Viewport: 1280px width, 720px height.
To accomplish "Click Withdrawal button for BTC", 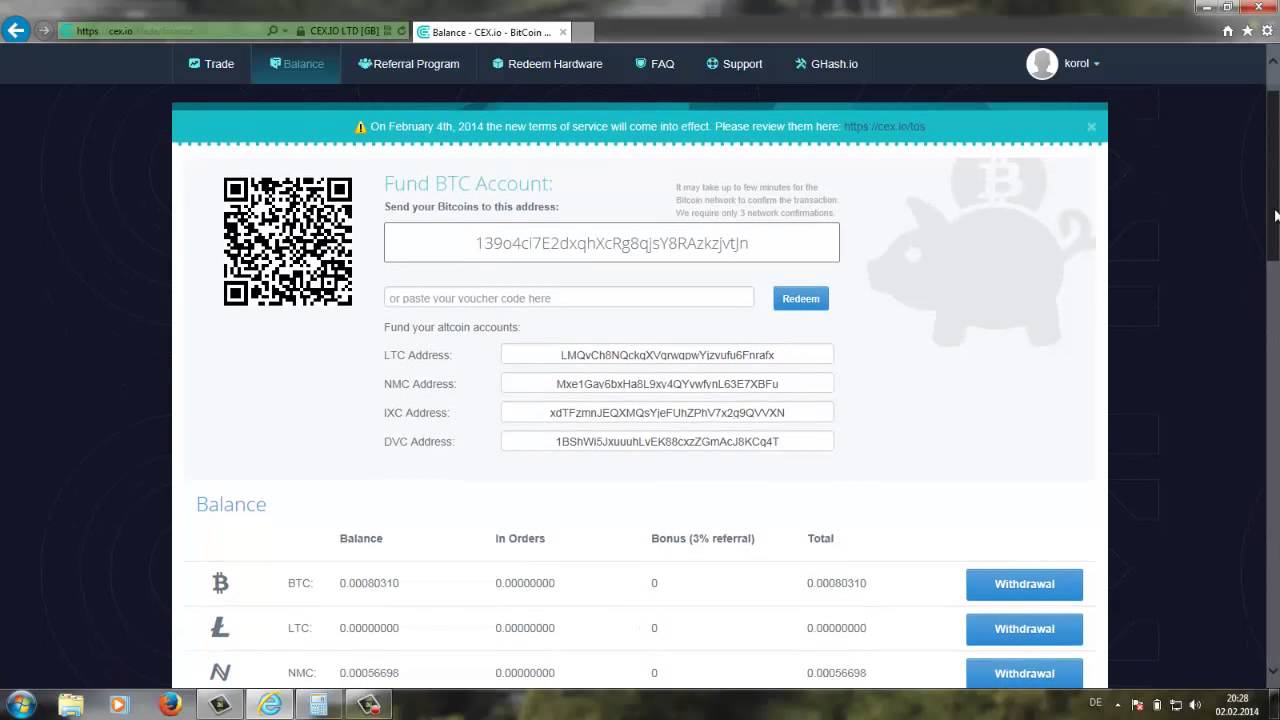I will (1024, 584).
